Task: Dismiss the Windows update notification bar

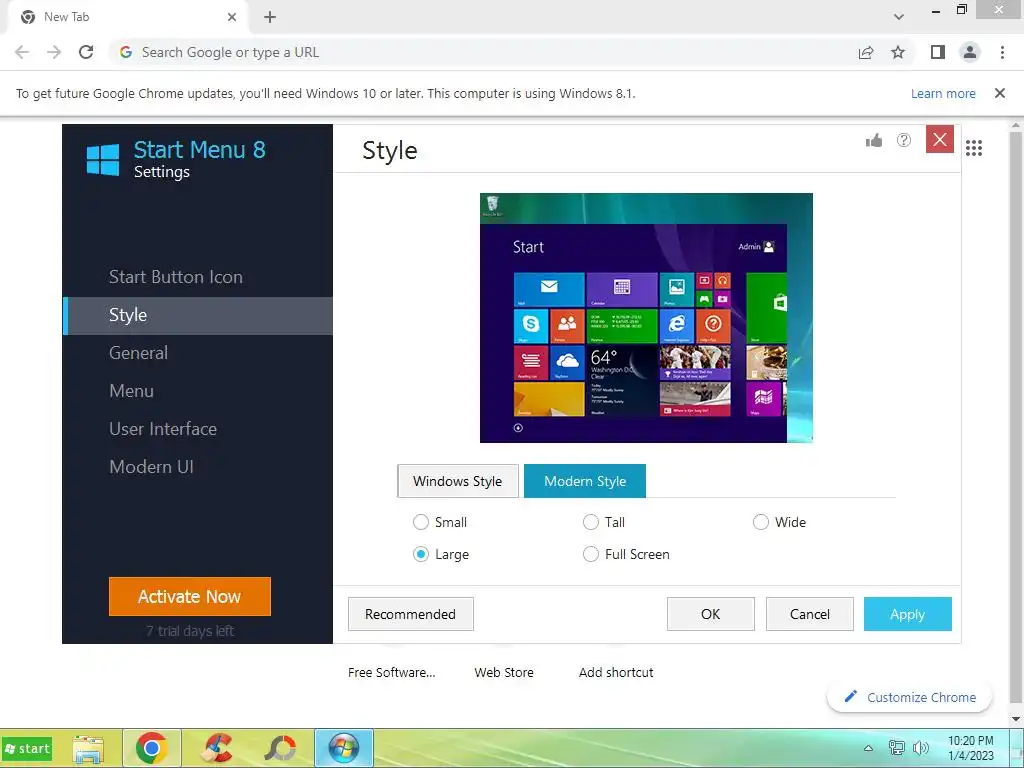Action: [1000, 93]
